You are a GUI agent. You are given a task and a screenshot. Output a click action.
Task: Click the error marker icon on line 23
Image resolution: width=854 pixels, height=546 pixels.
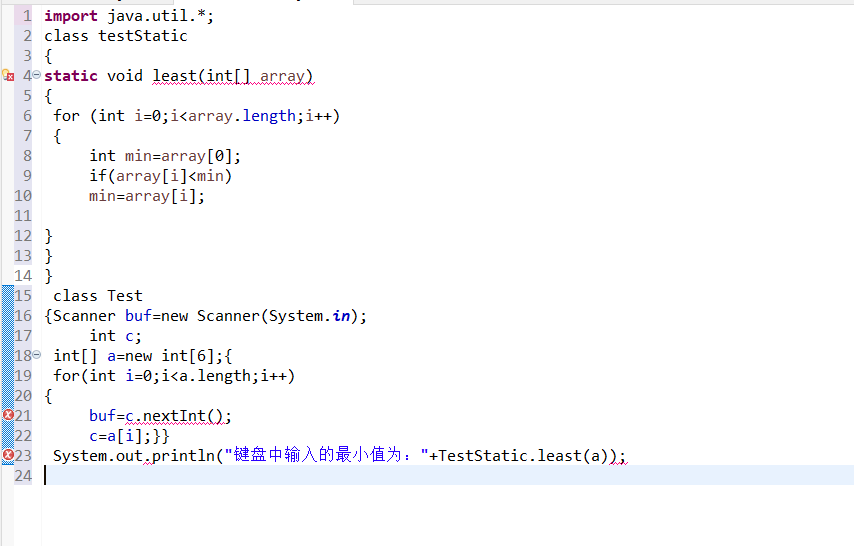(x=8, y=455)
